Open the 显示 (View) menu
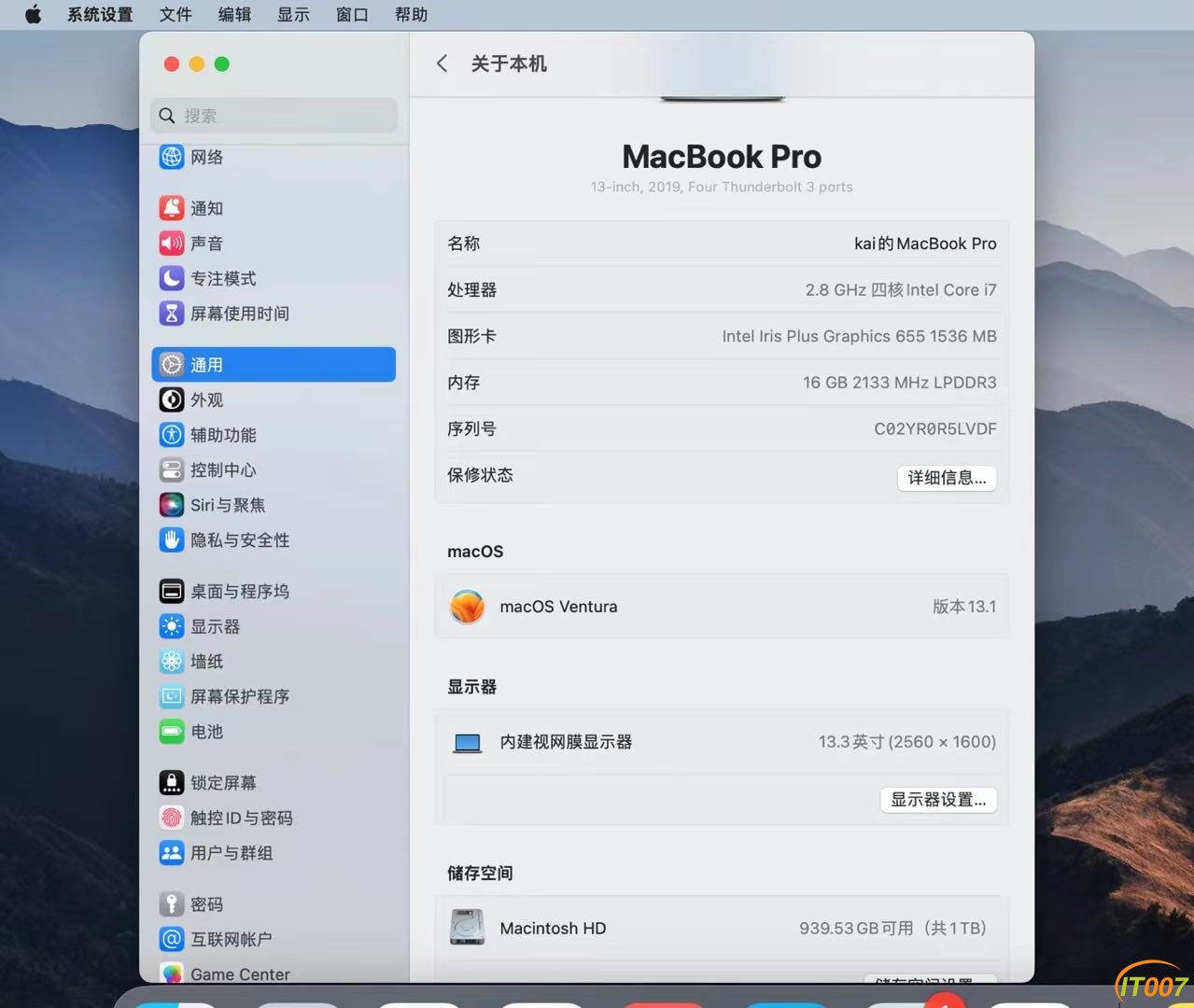Screen dimensions: 1194x1008 tap(293, 15)
